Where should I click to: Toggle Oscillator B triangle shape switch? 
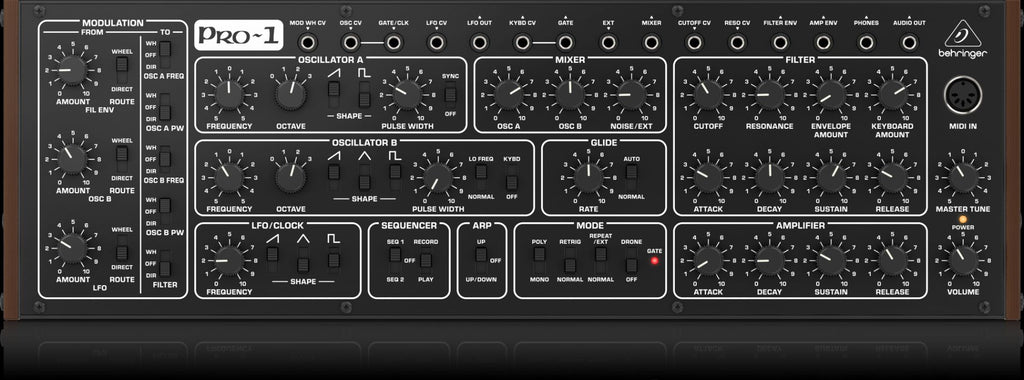pos(364,176)
